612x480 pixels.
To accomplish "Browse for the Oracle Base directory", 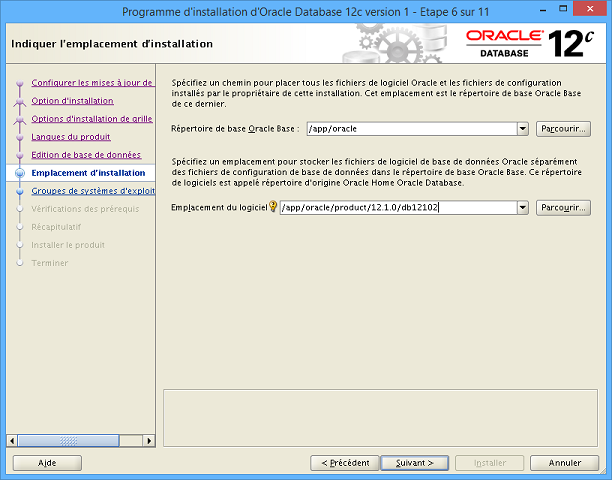I will 563,129.
